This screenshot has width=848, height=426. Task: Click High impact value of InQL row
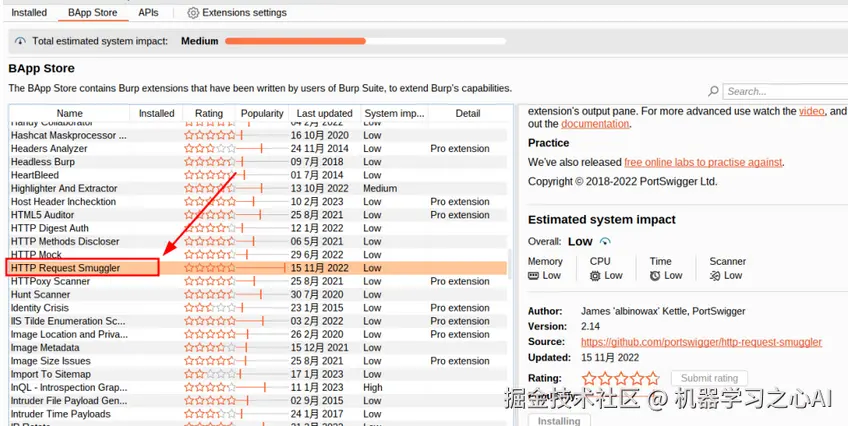coord(373,387)
